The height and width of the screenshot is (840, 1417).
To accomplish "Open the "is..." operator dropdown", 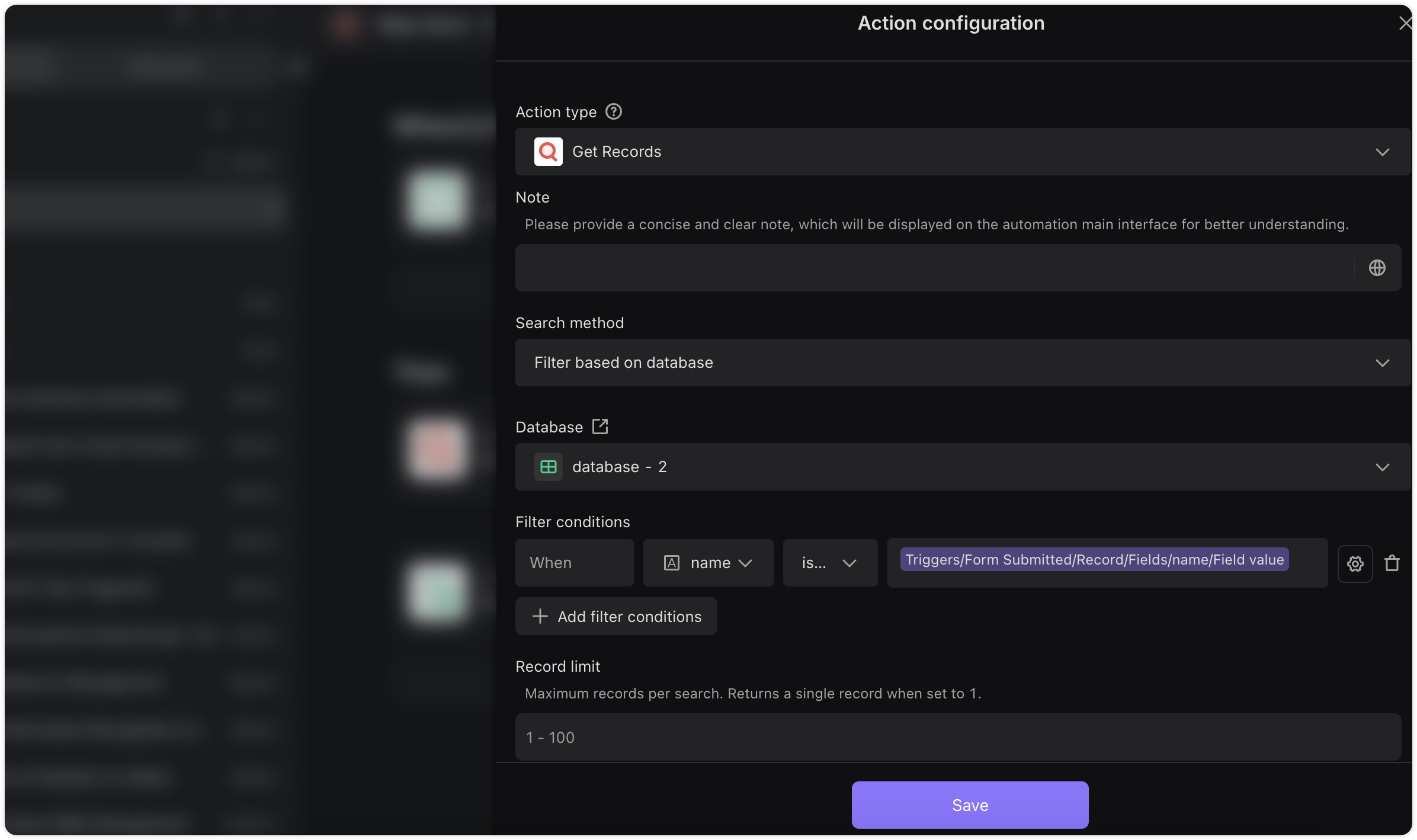I will click(x=830, y=563).
